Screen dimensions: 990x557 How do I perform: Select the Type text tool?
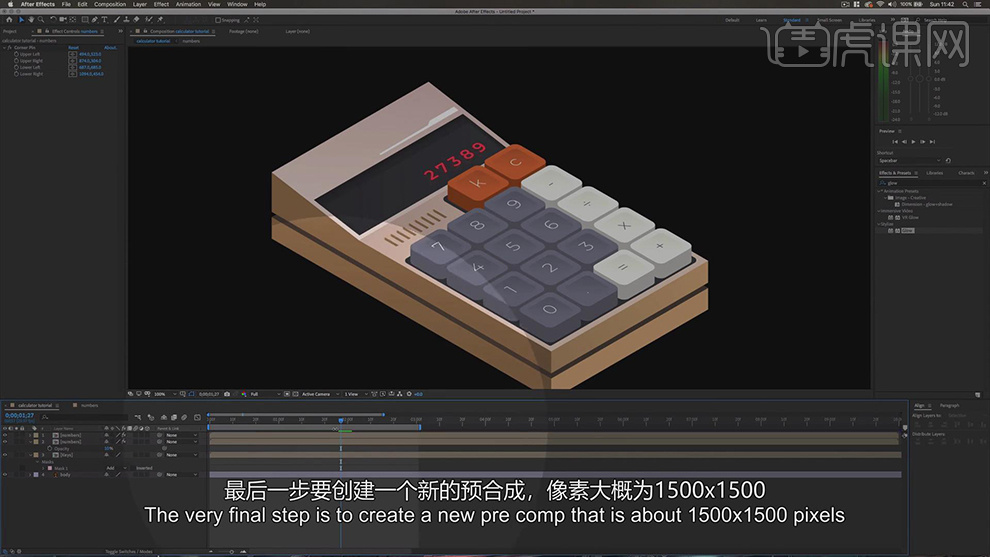coord(105,20)
